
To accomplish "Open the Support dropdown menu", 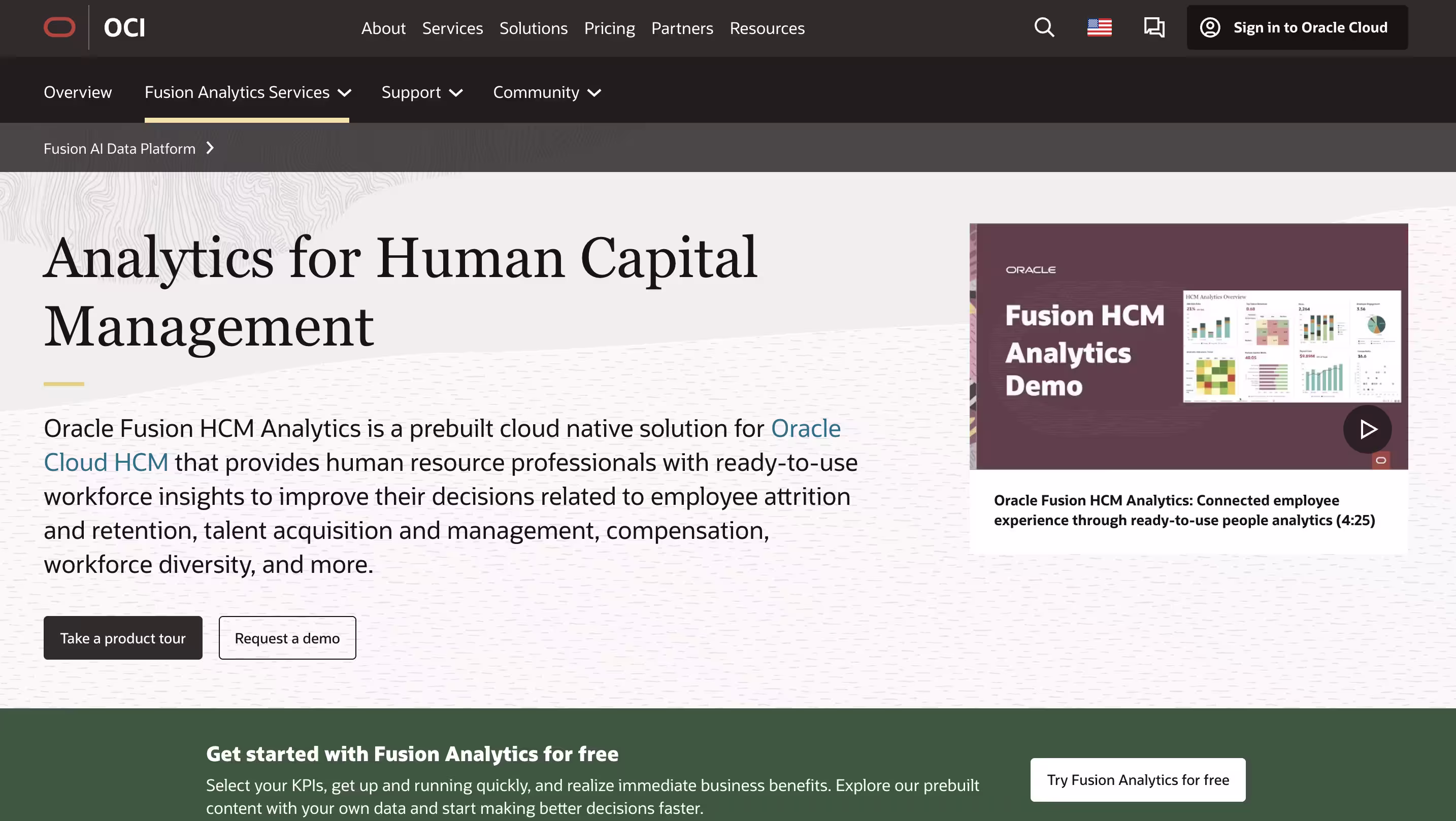I will click(x=422, y=92).
